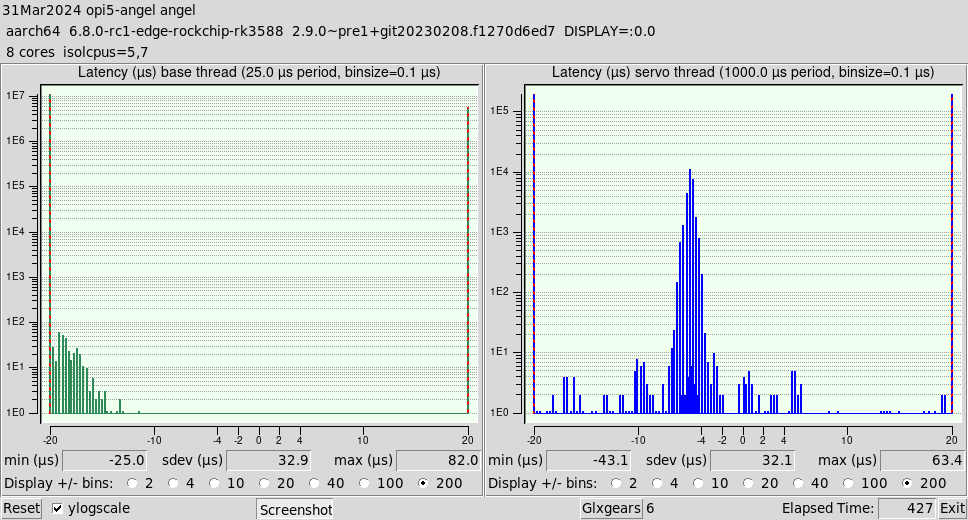Select 200 bins for servo thread display
The height and width of the screenshot is (520, 968).
906,483
